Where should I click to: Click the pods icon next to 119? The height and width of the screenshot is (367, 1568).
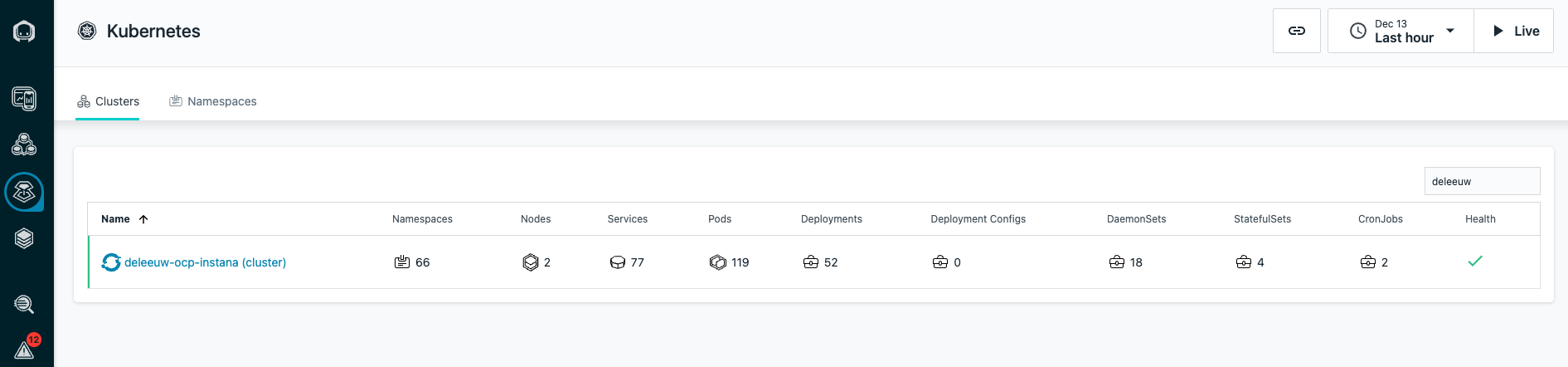(718, 262)
